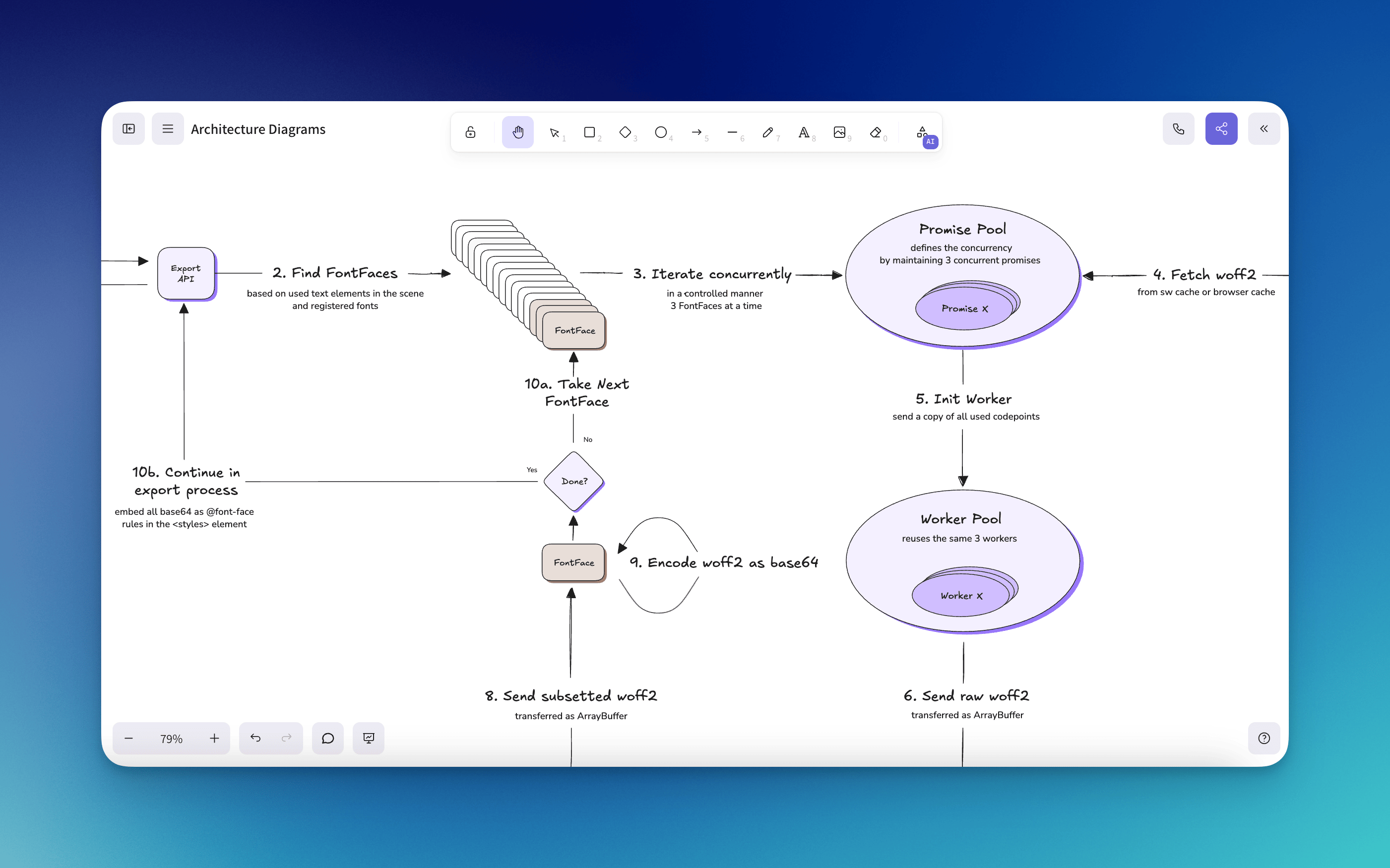Select the Ellipse shape tool
Viewport: 1390px width, 868px height.
660,132
